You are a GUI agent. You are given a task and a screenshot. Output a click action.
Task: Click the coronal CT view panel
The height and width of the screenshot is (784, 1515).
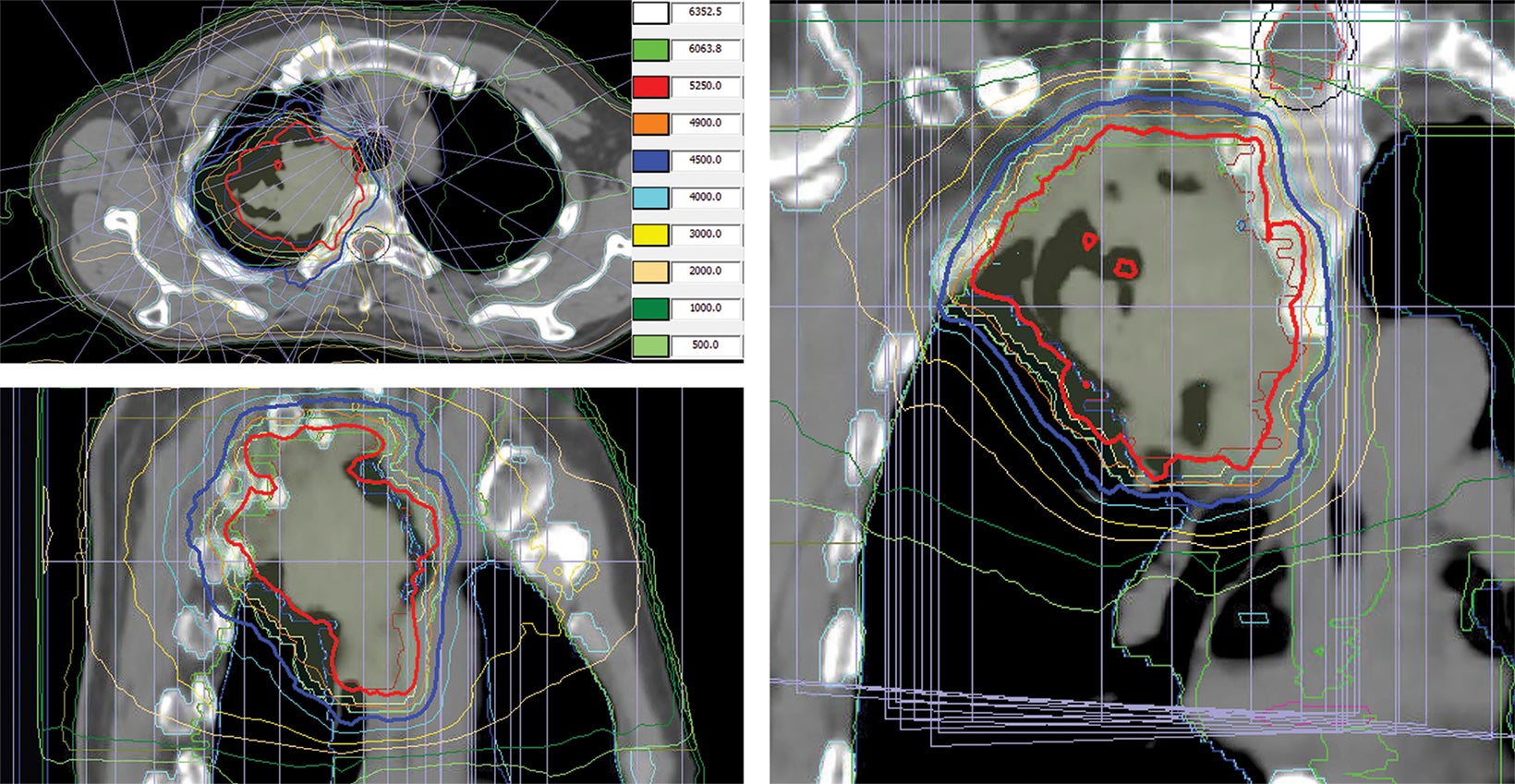point(371,585)
